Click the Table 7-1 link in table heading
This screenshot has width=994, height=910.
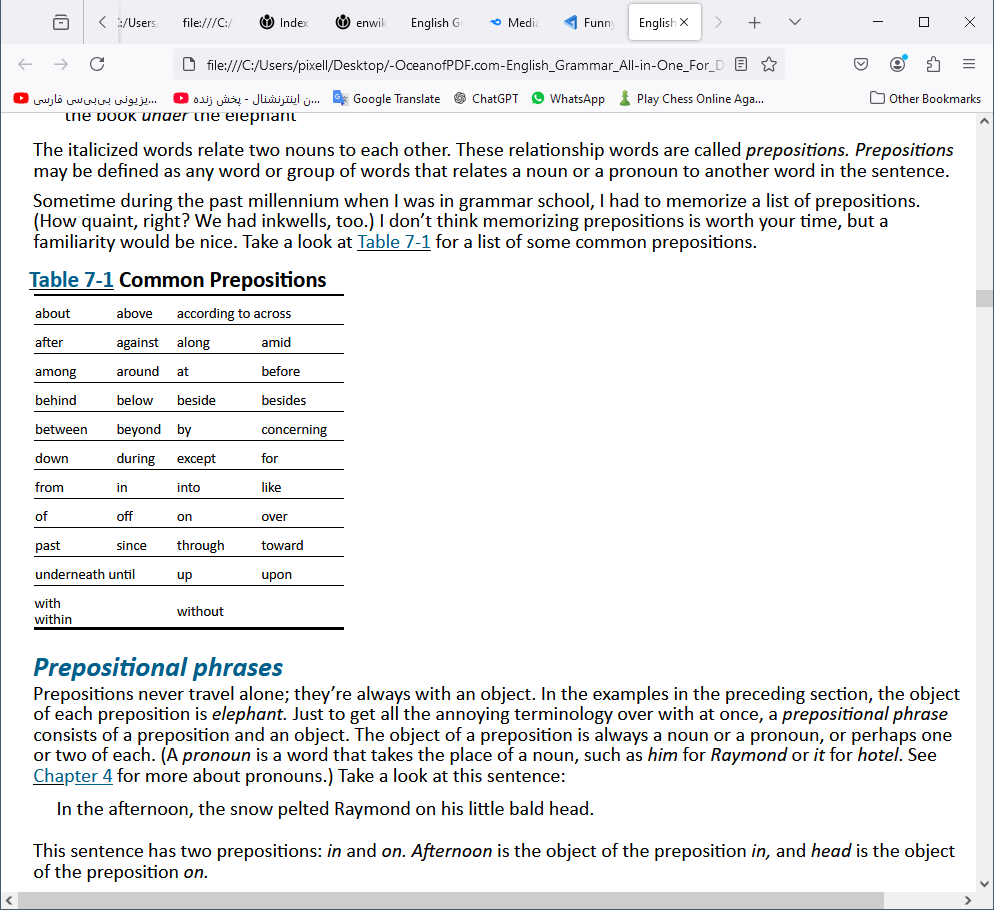(x=72, y=280)
